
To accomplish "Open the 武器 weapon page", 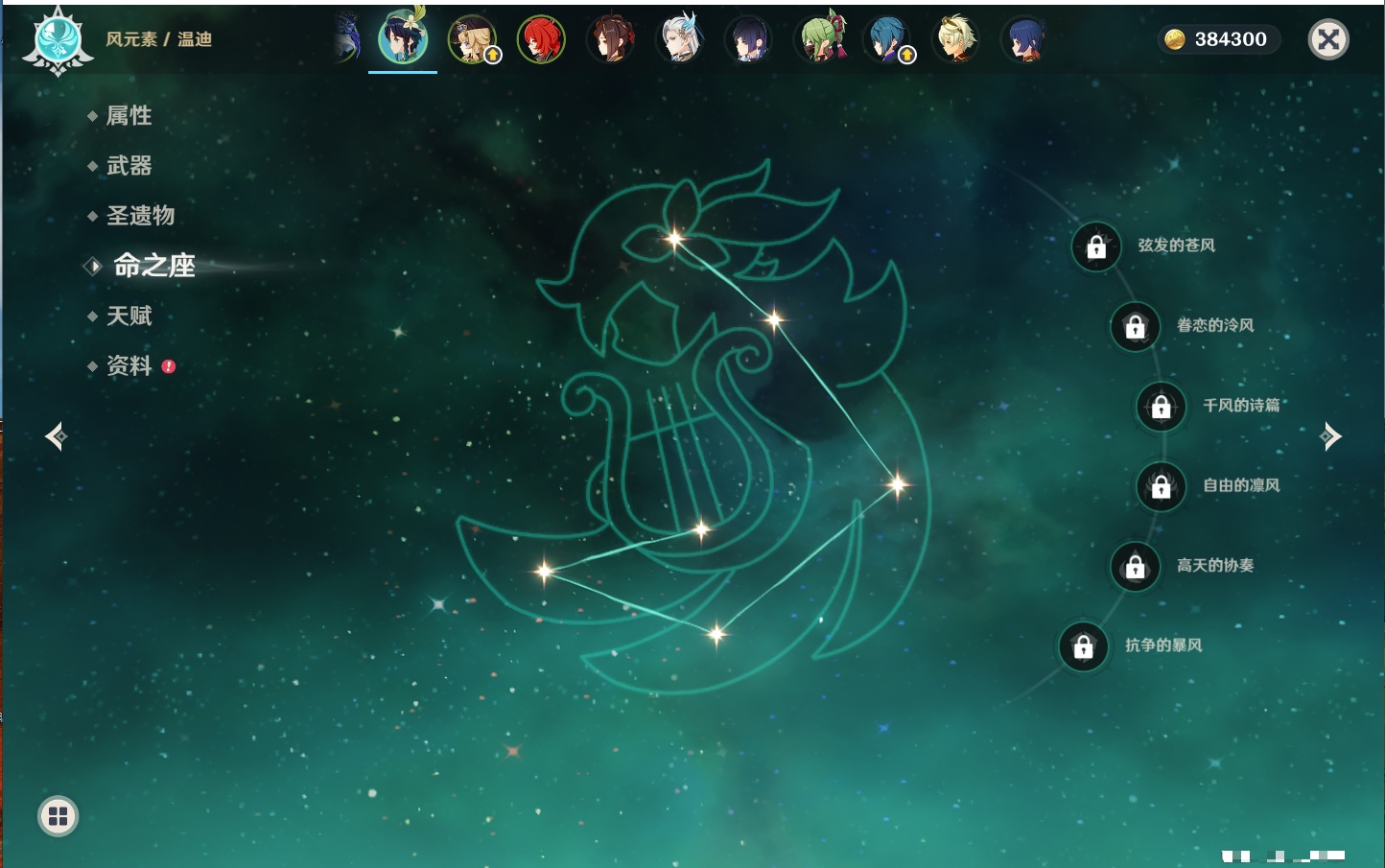I will click(129, 166).
